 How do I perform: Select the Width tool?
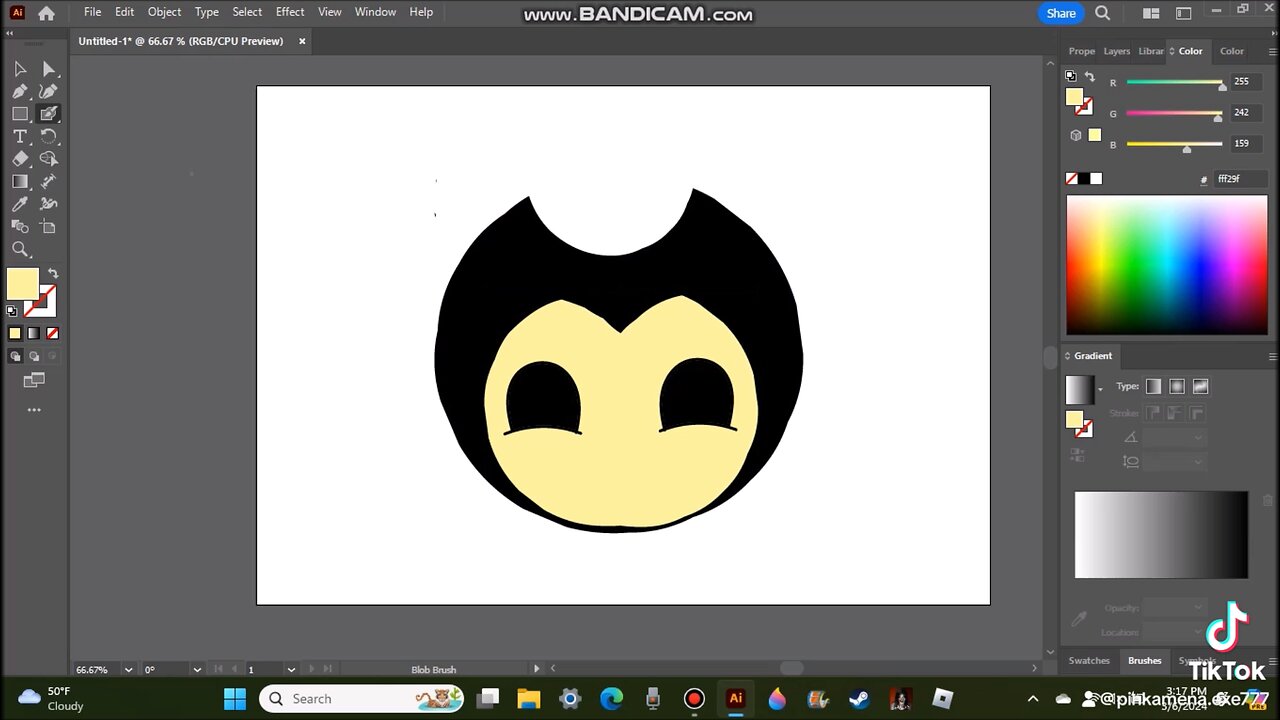point(48,181)
